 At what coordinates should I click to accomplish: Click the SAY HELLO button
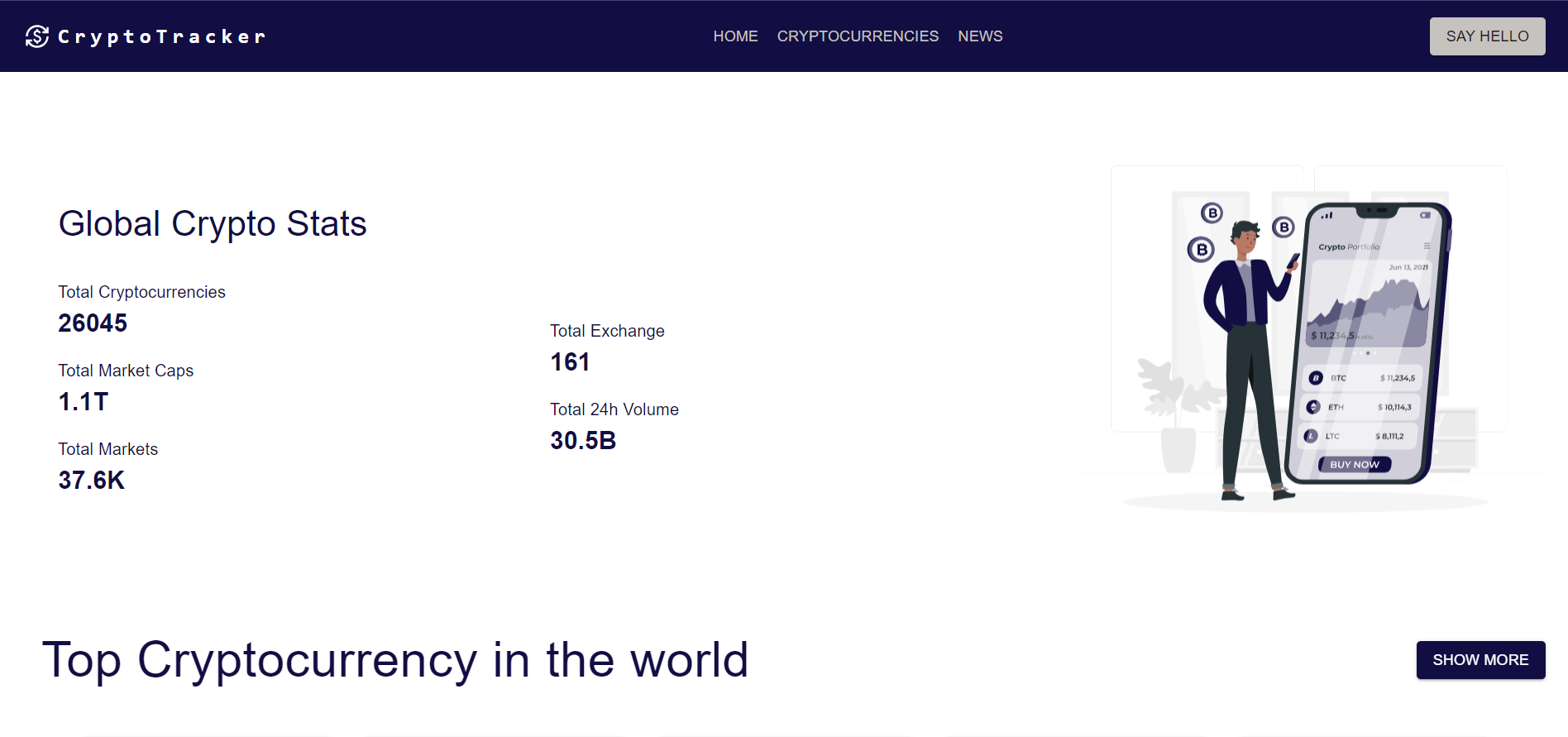click(1487, 36)
